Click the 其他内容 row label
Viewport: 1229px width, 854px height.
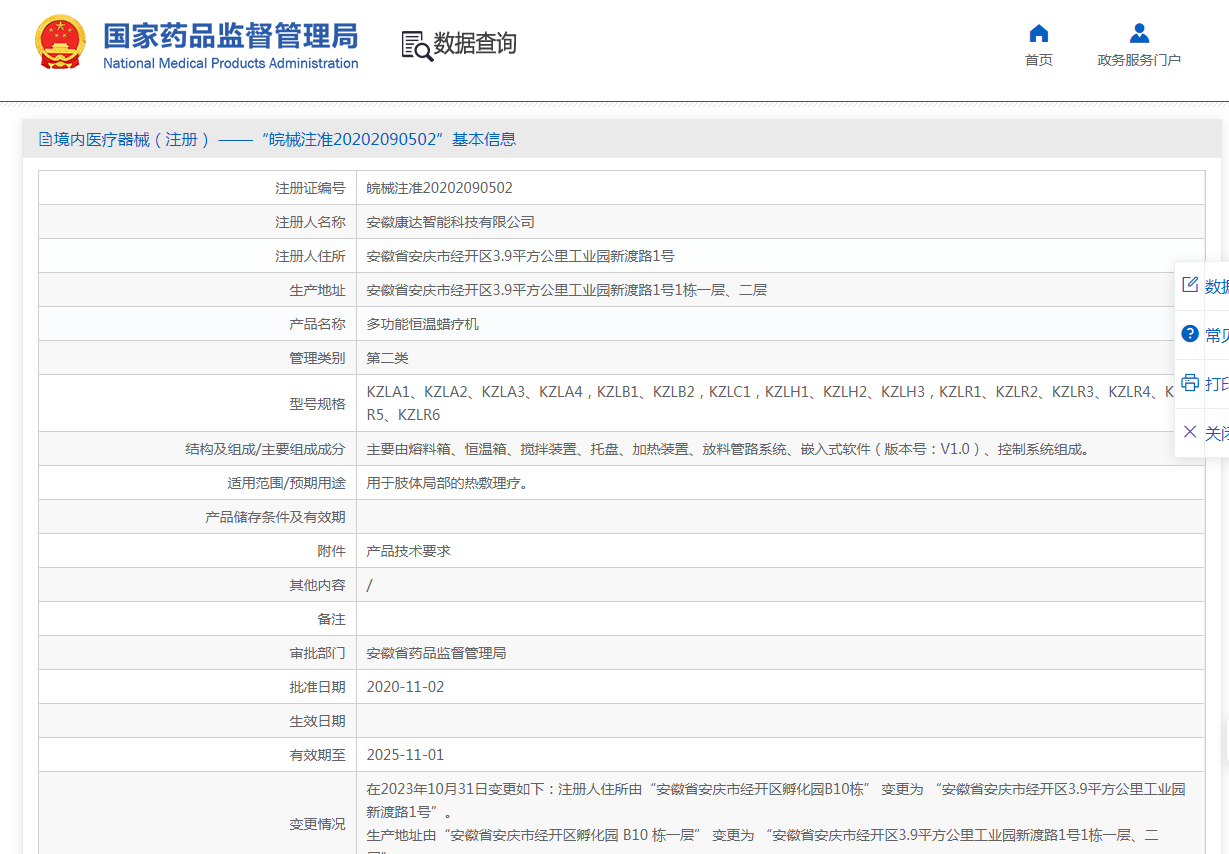coord(317,585)
